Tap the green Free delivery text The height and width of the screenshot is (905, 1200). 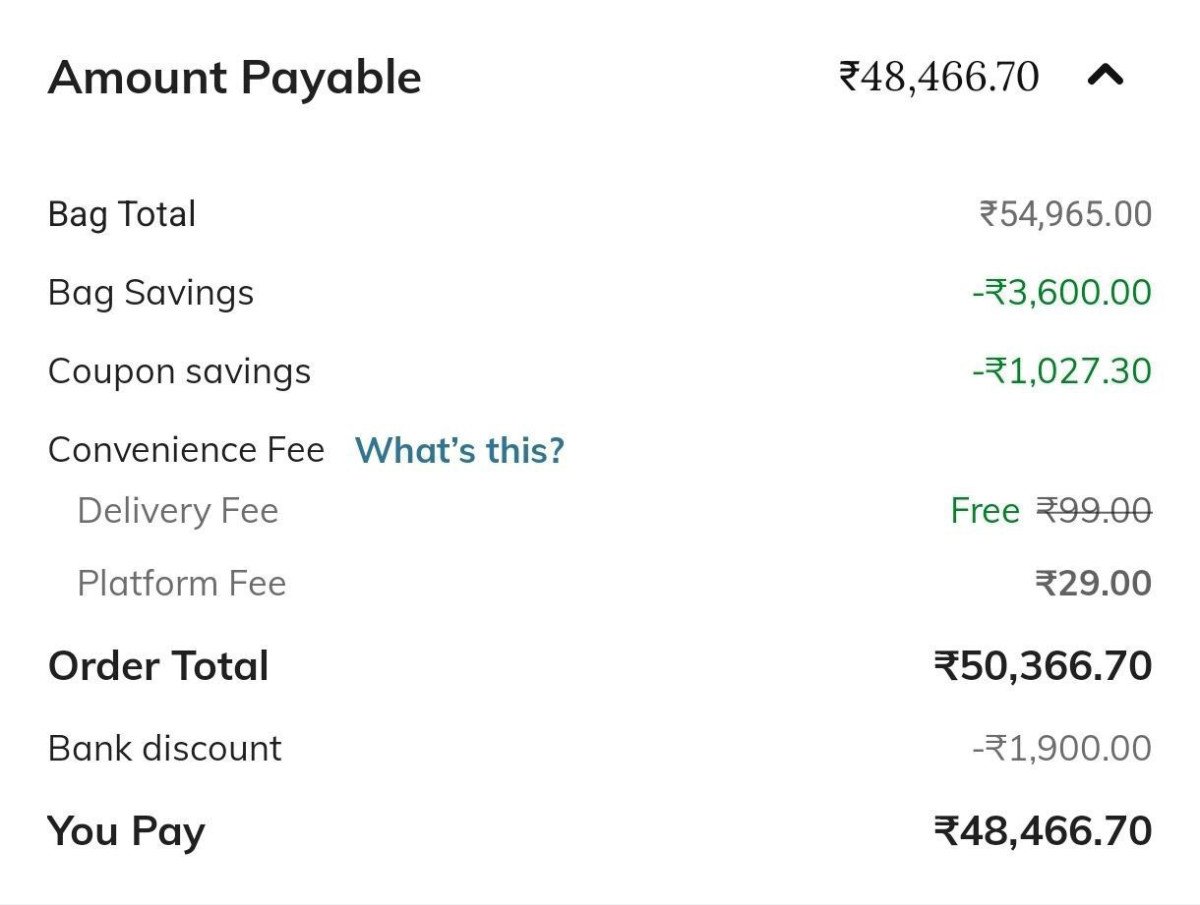[x=984, y=511]
